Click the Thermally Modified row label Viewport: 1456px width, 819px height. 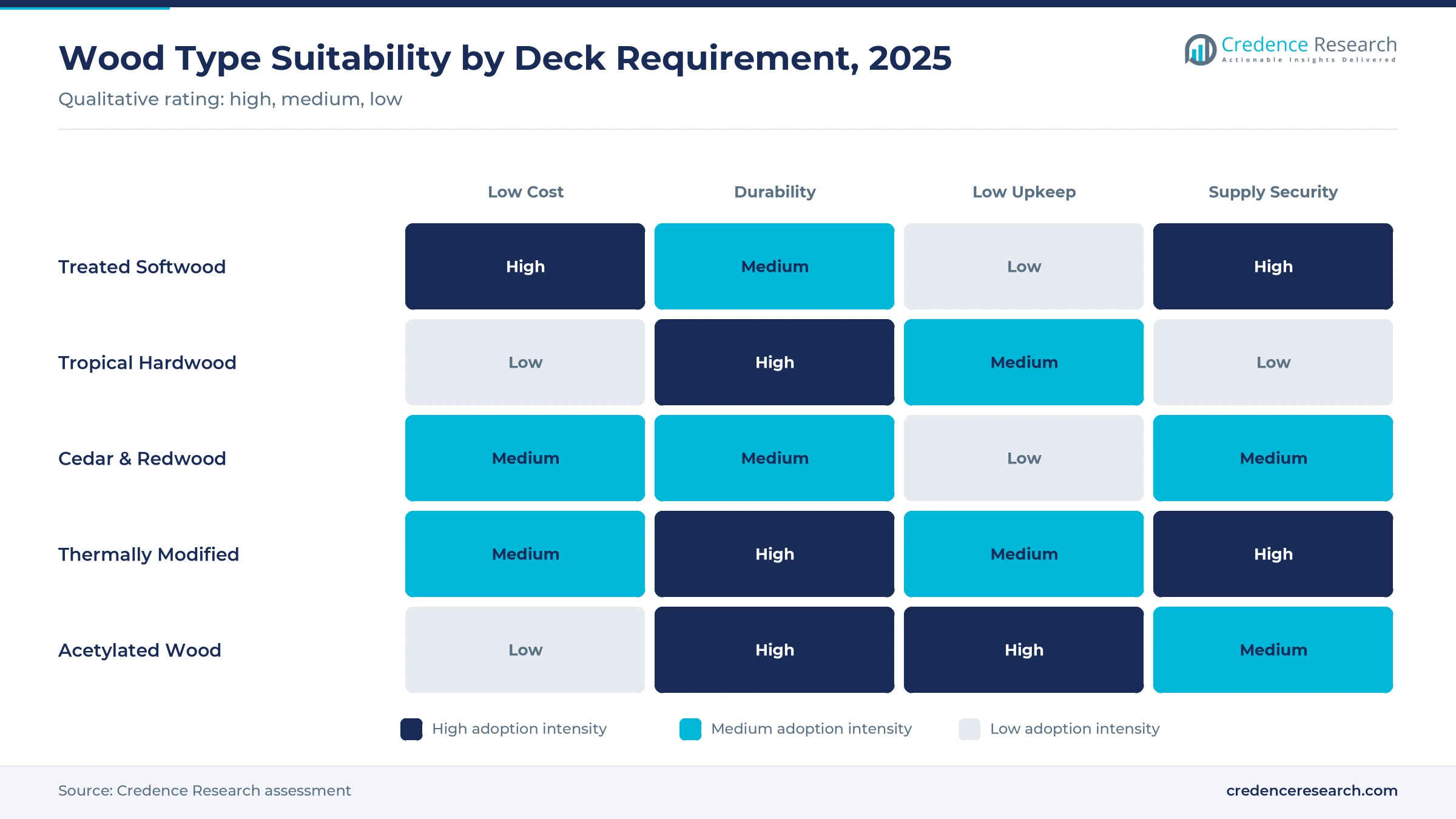pos(149,554)
